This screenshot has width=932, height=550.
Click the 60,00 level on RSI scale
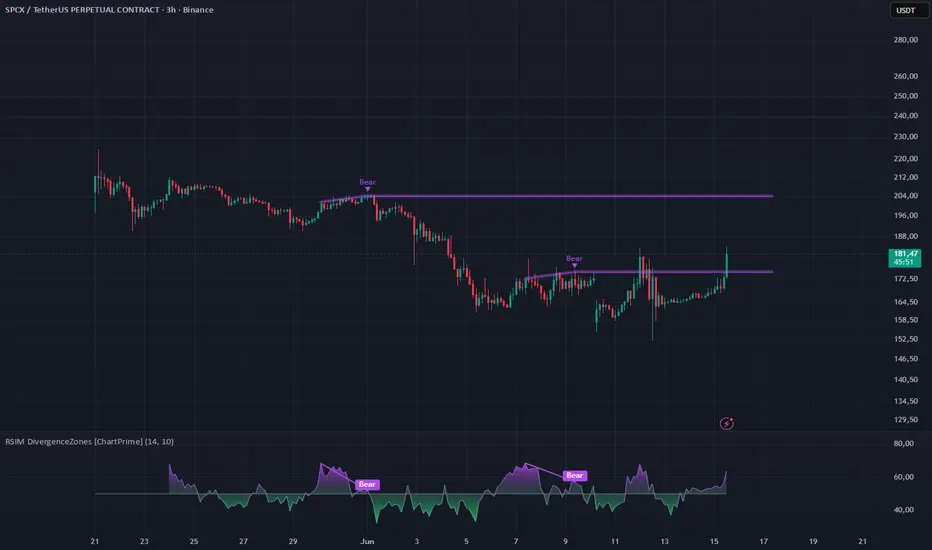tap(903, 476)
